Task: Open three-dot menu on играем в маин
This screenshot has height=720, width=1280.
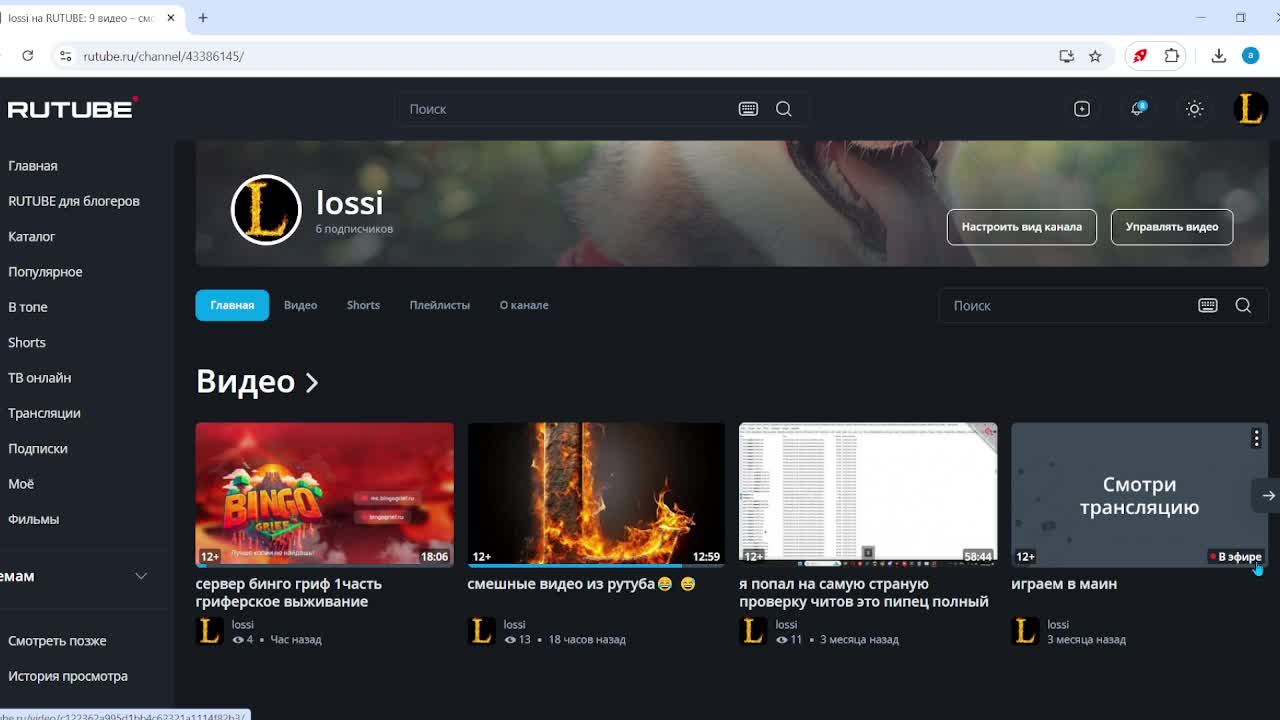Action: (1256, 438)
